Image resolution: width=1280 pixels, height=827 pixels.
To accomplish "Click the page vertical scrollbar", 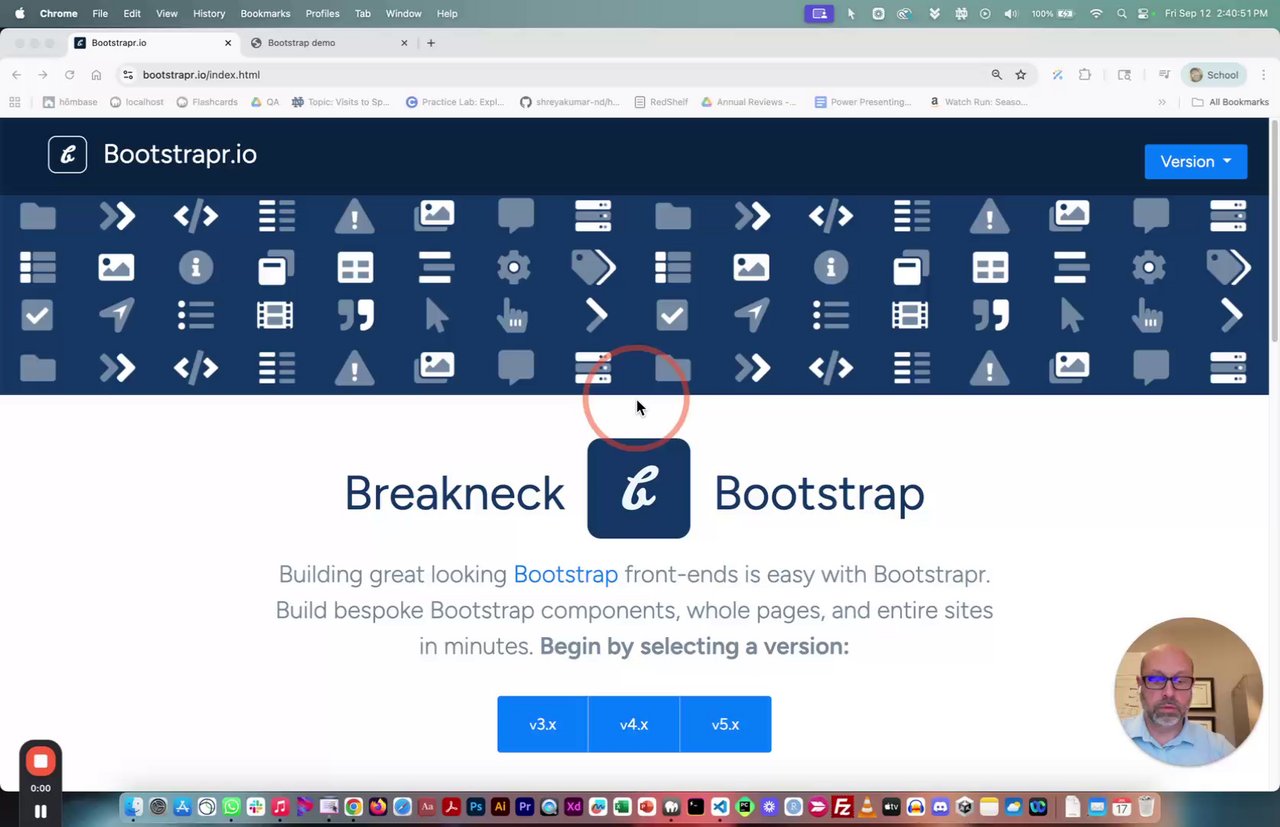I will (x=1274, y=230).
